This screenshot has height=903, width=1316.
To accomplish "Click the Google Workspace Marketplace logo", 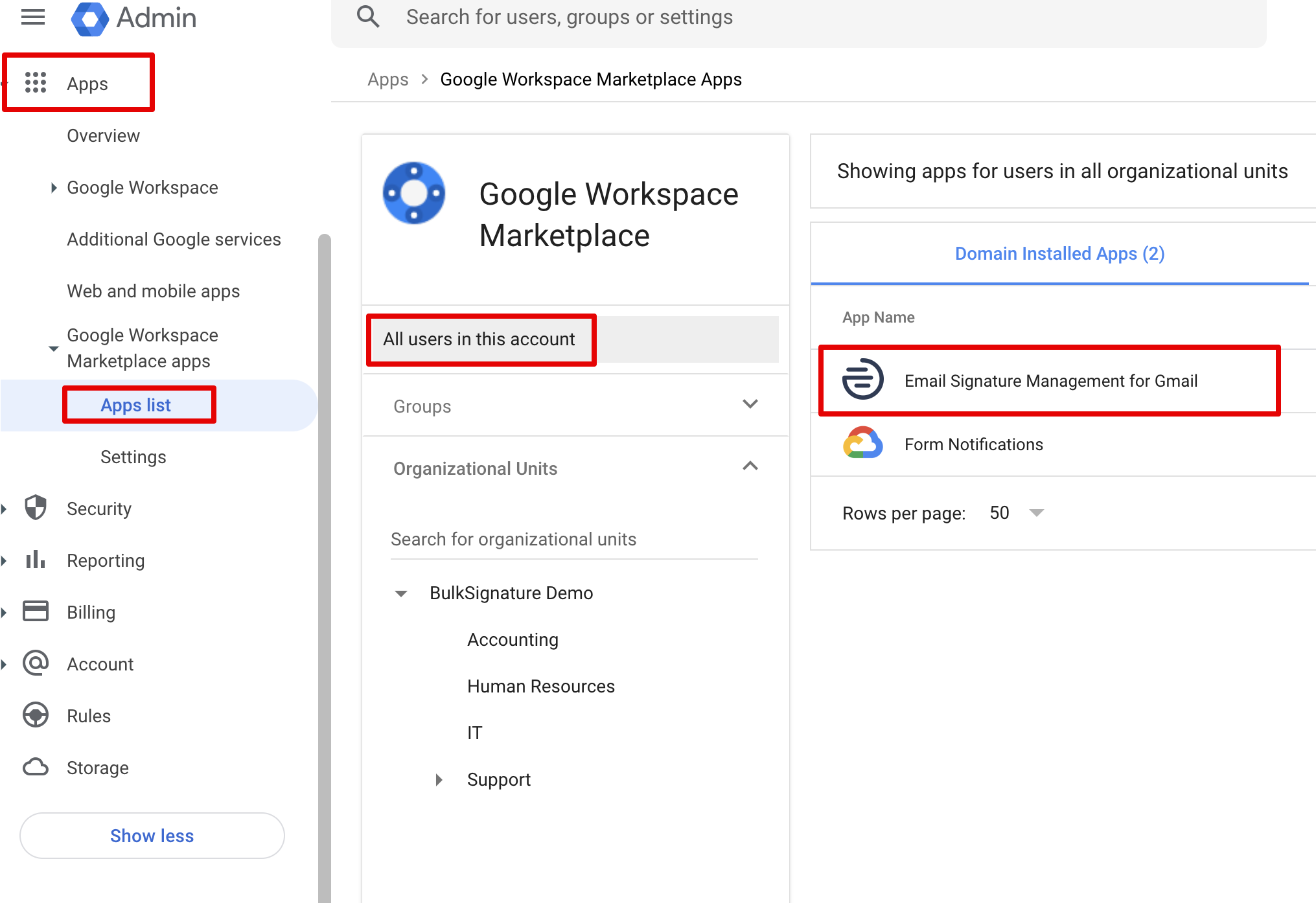I will (414, 193).
